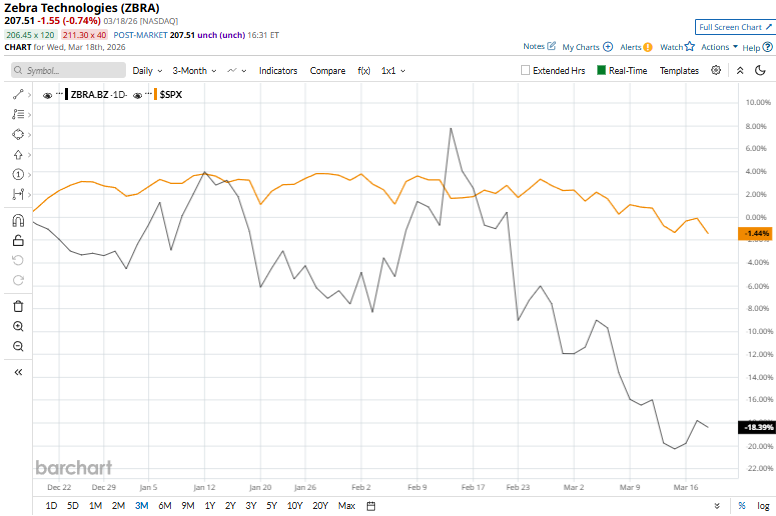Zoom in with the magnifier plus icon

(x=18, y=326)
